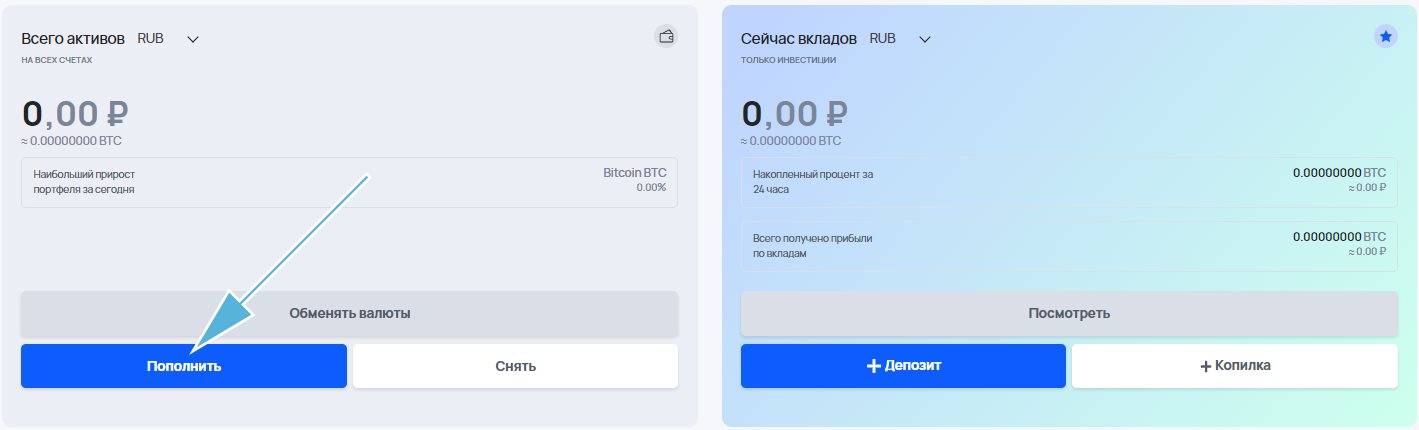
Task: Click the wallet icon in assets card
Action: coord(667,37)
